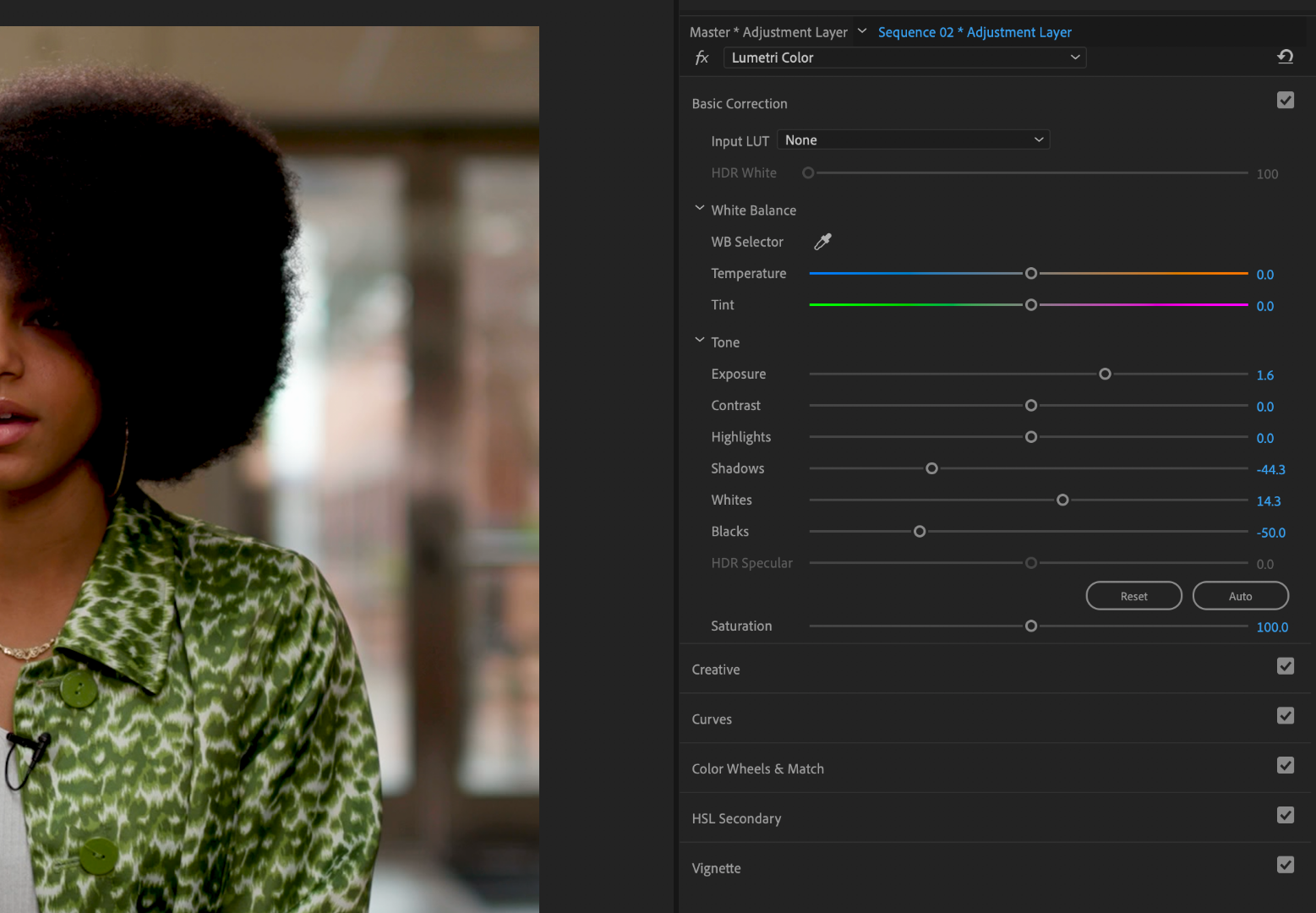Viewport: 1316px width, 913px height.
Task: Click the Whites slider handle
Action: coord(1062,500)
